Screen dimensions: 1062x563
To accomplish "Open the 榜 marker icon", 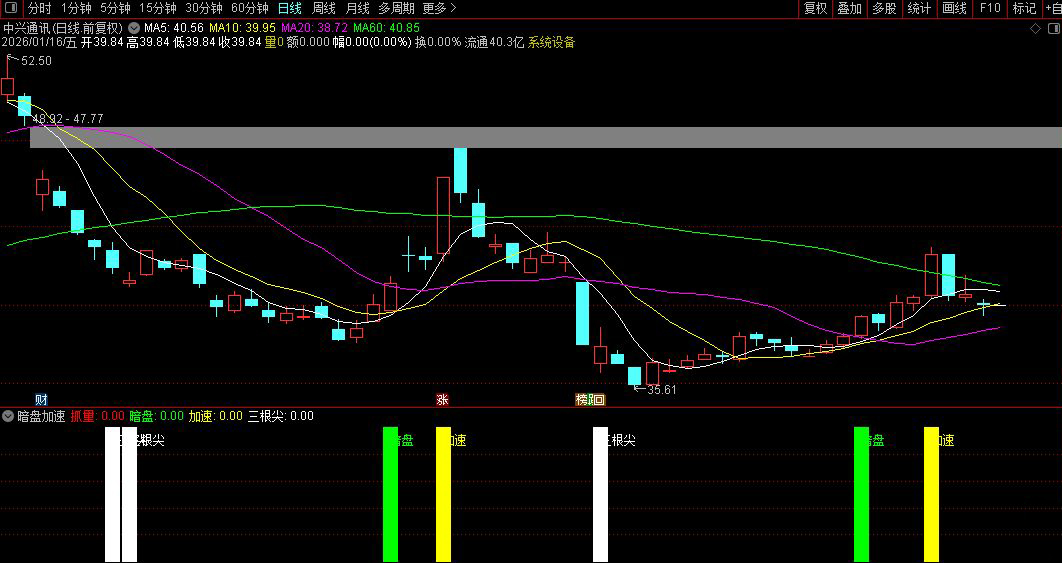I will (x=581, y=400).
